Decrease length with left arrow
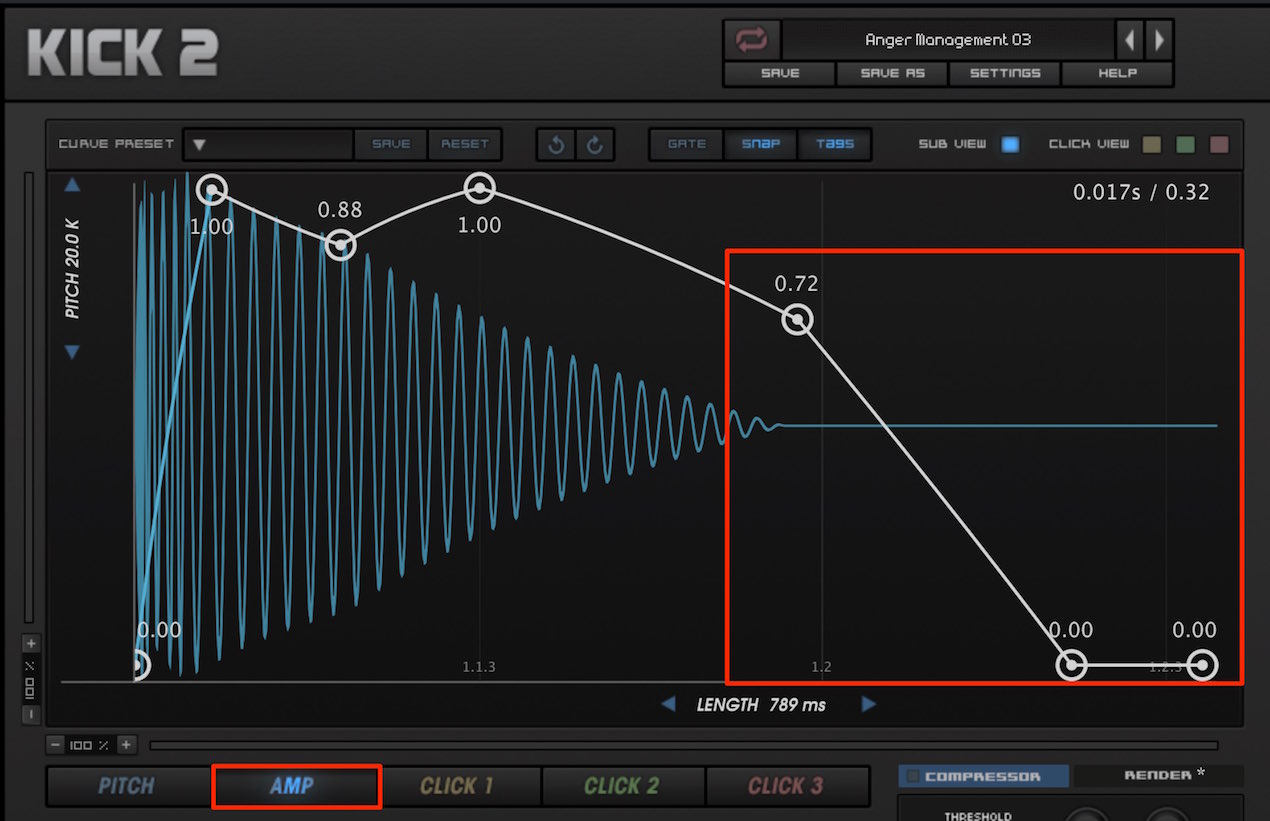 click(668, 704)
